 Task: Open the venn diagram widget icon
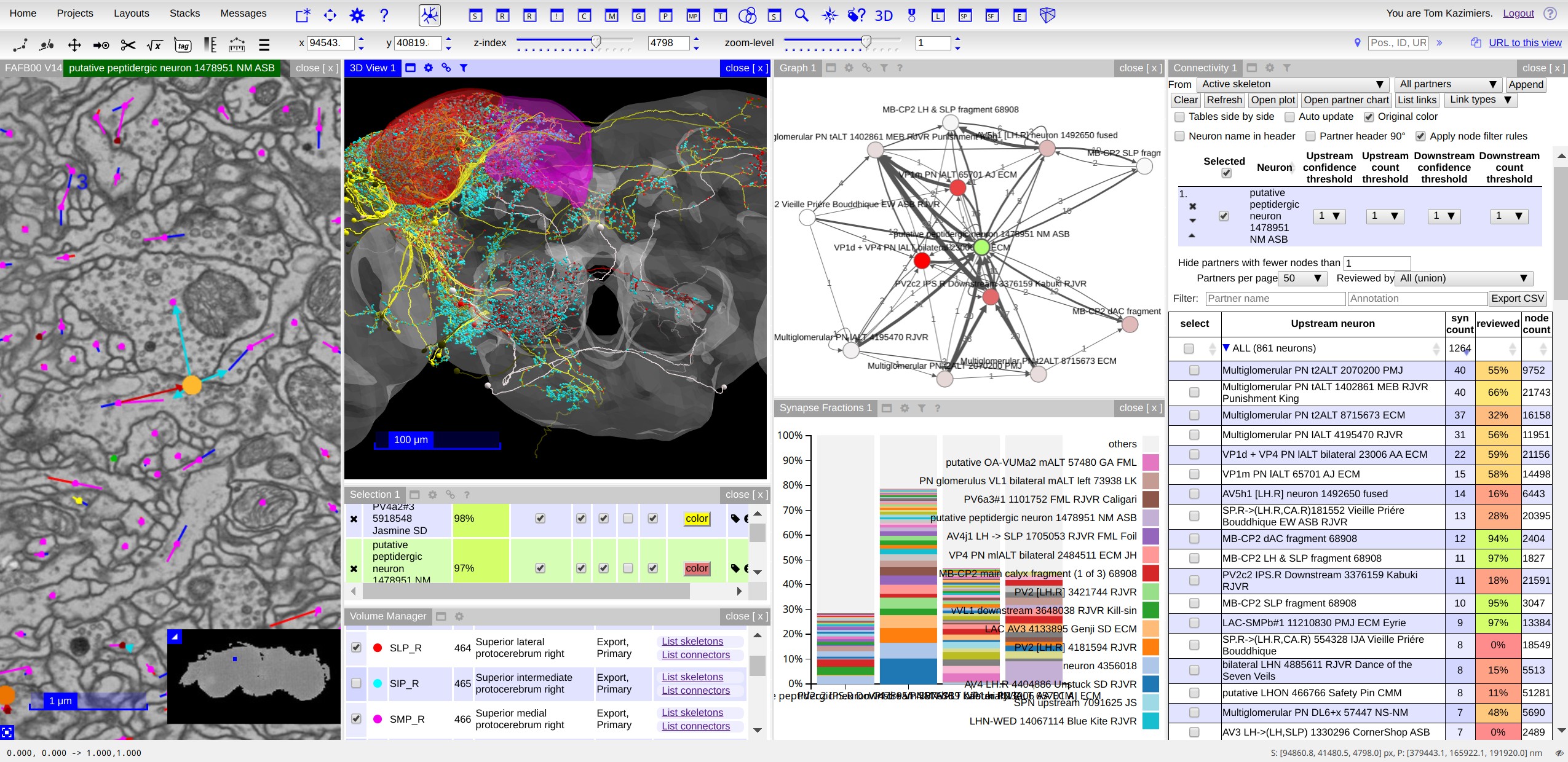tap(747, 15)
